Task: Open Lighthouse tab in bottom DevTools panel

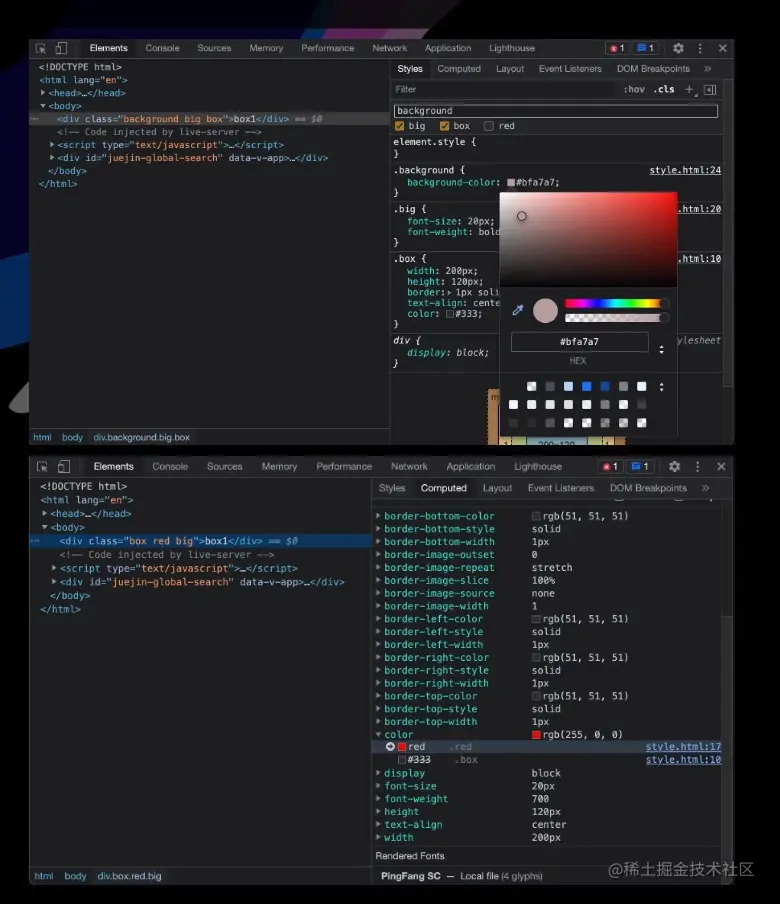Action: [538, 466]
